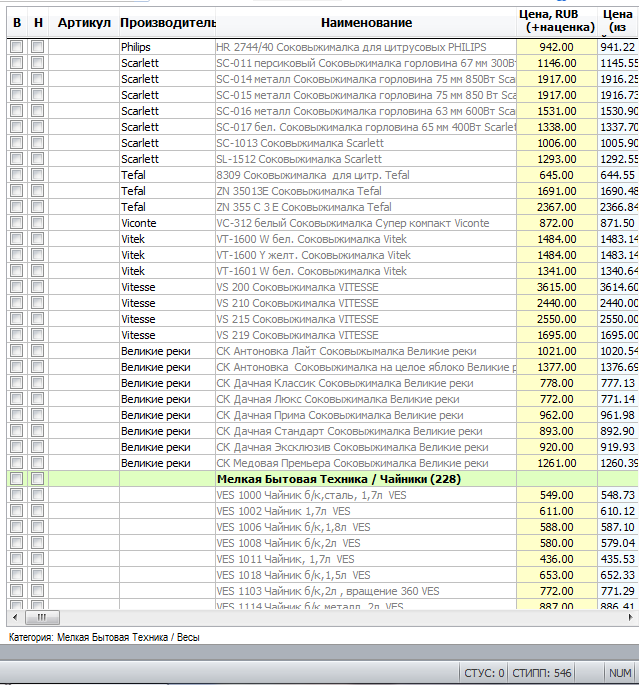
Task: Click the left arrow of horizontal scrollbar
Action: click(15, 617)
